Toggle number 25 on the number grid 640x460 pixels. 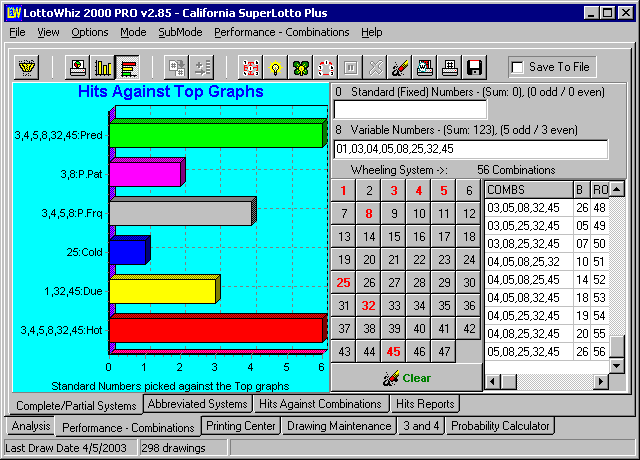point(343,282)
